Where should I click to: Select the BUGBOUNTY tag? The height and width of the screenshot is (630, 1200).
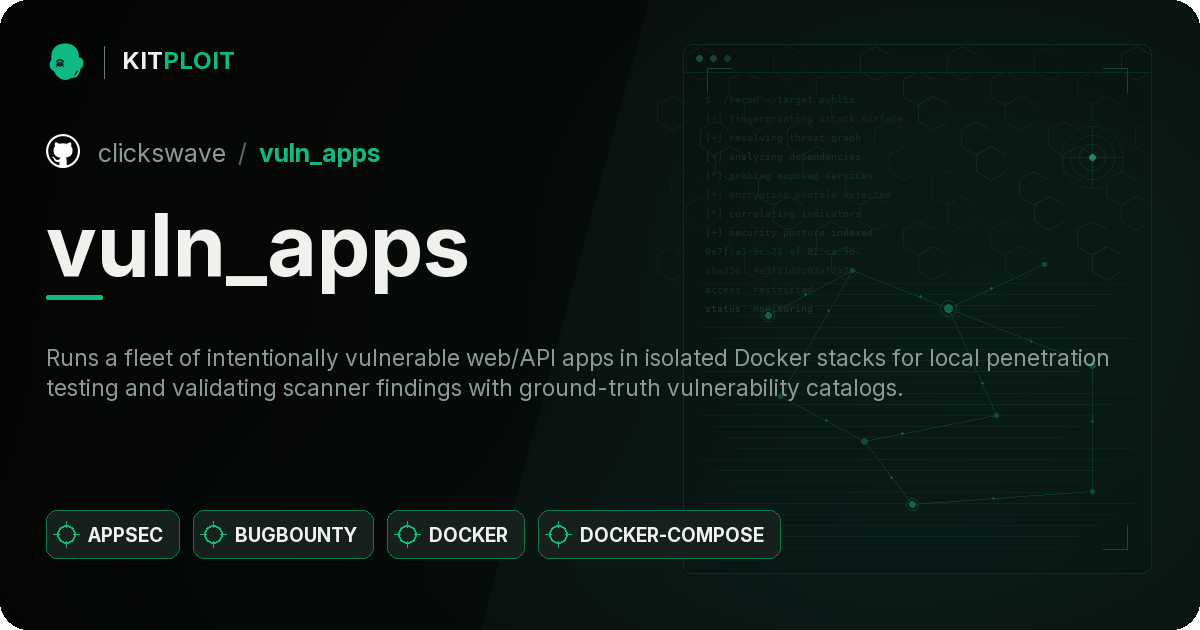[x=283, y=535]
